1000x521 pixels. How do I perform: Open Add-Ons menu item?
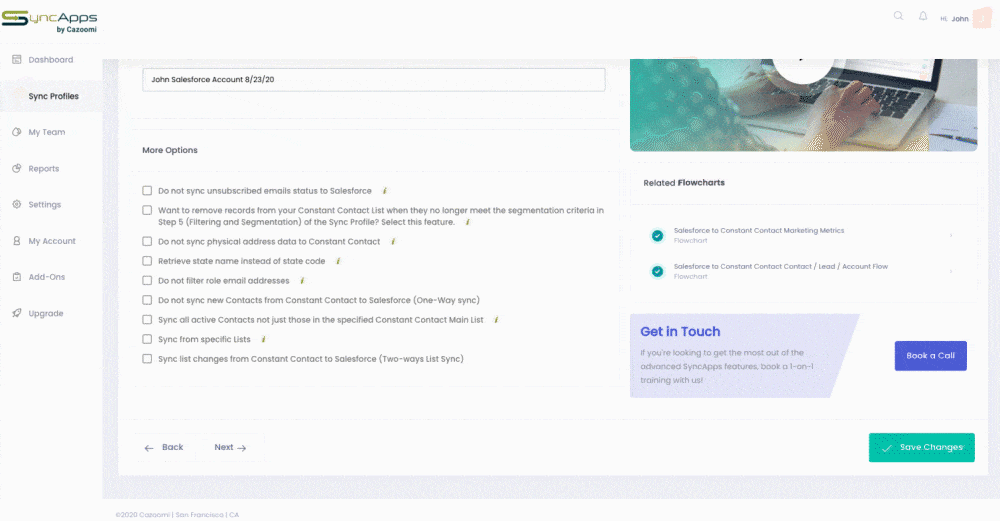(x=47, y=277)
